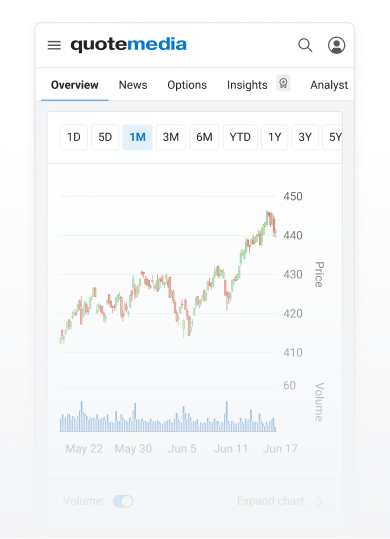Click the Jun 11 tall volume bar
The image size is (390, 539).
pyautogui.click(x=226, y=416)
